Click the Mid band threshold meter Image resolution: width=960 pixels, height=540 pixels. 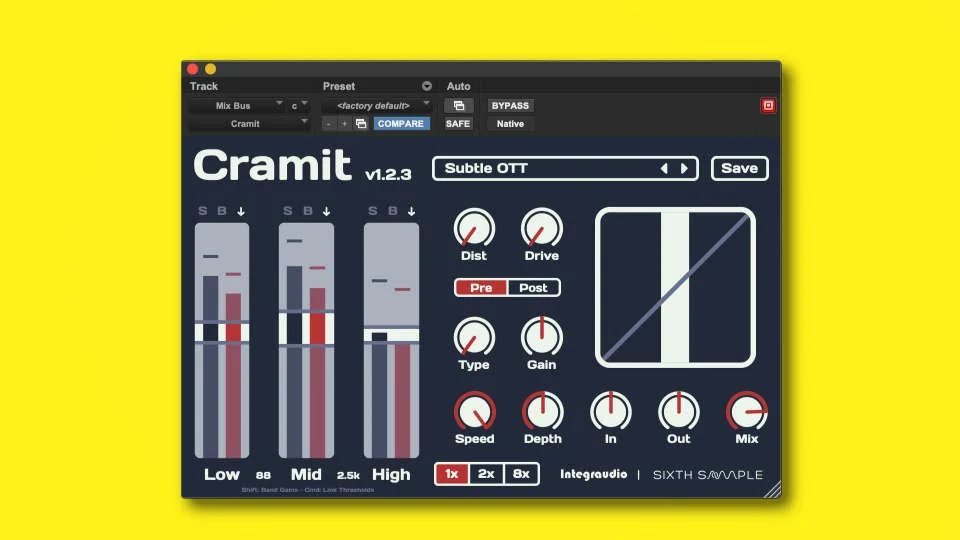pyautogui.click(x=306, y=340)
